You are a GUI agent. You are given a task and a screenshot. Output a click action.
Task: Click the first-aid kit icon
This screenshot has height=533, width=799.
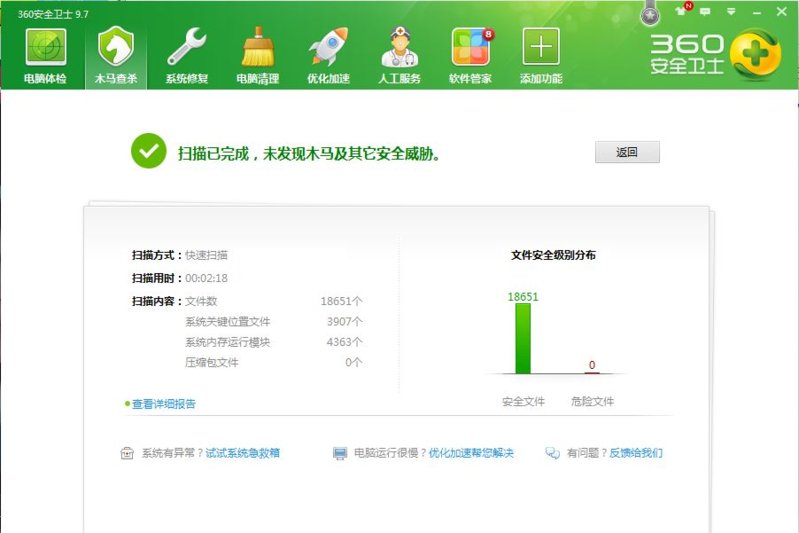(127, 453)
